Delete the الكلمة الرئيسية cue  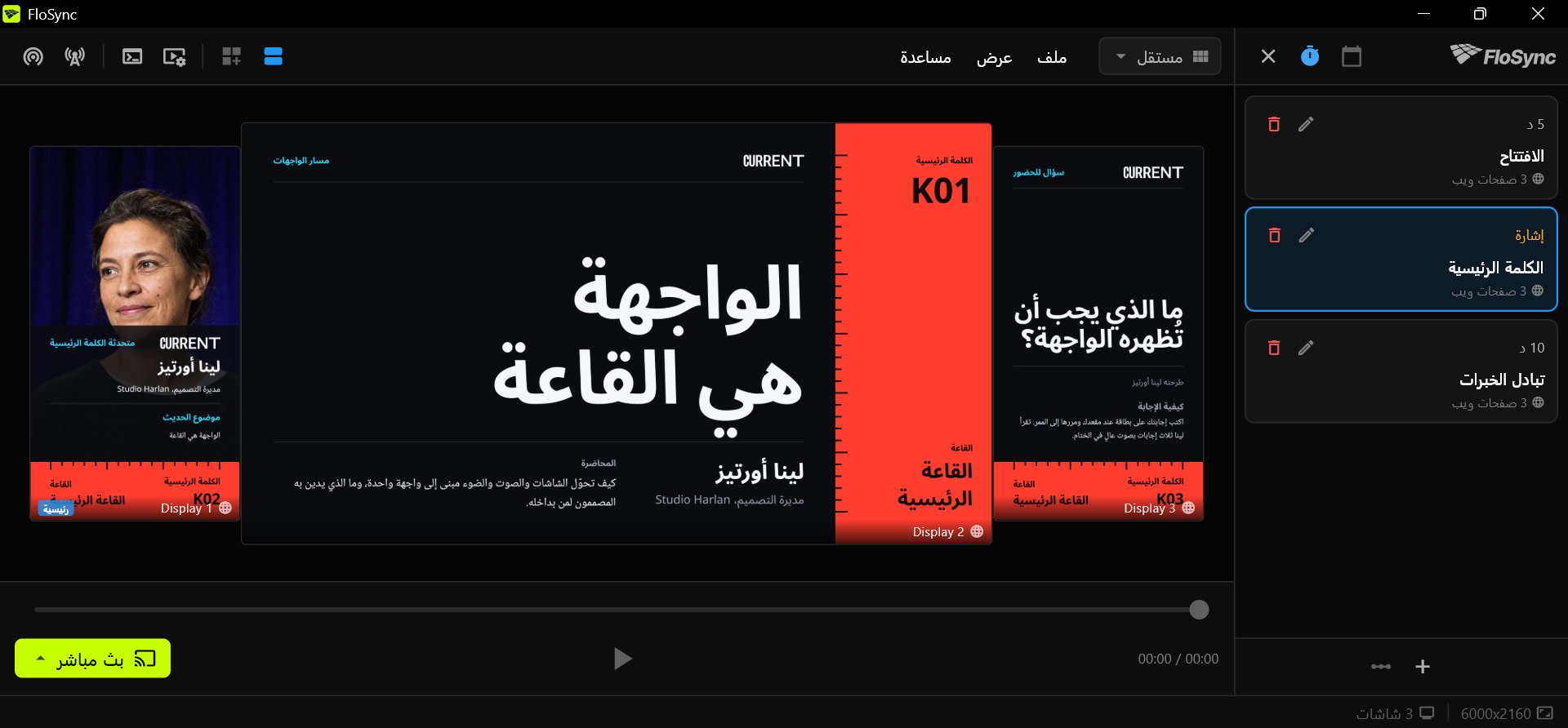tap(1274, 235)
